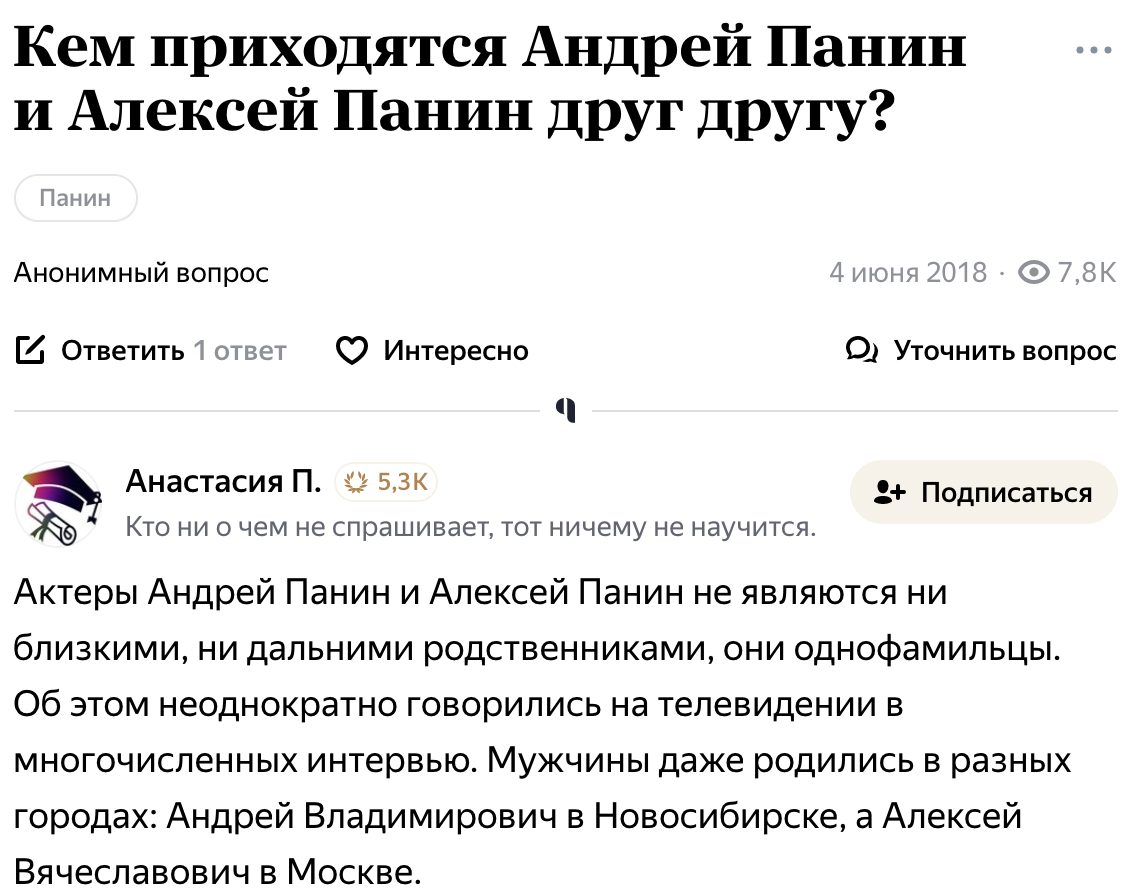Click the quote mark divider icon
The height and width of the screenshot is (896, 1132).
pyautogui.click(x=566, y=410)
